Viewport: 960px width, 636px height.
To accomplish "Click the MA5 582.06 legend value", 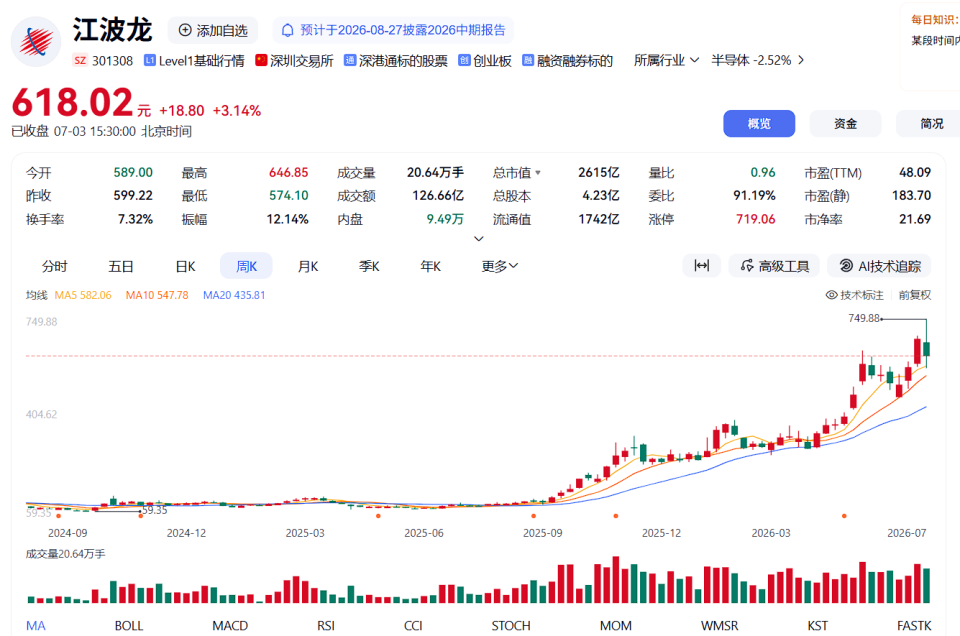I will coord(83,295).
